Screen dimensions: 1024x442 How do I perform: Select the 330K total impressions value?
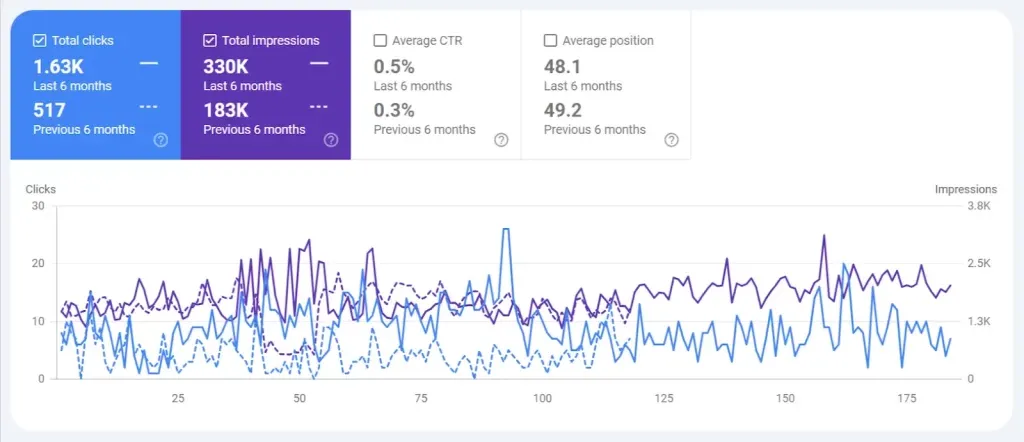(227, 65)
